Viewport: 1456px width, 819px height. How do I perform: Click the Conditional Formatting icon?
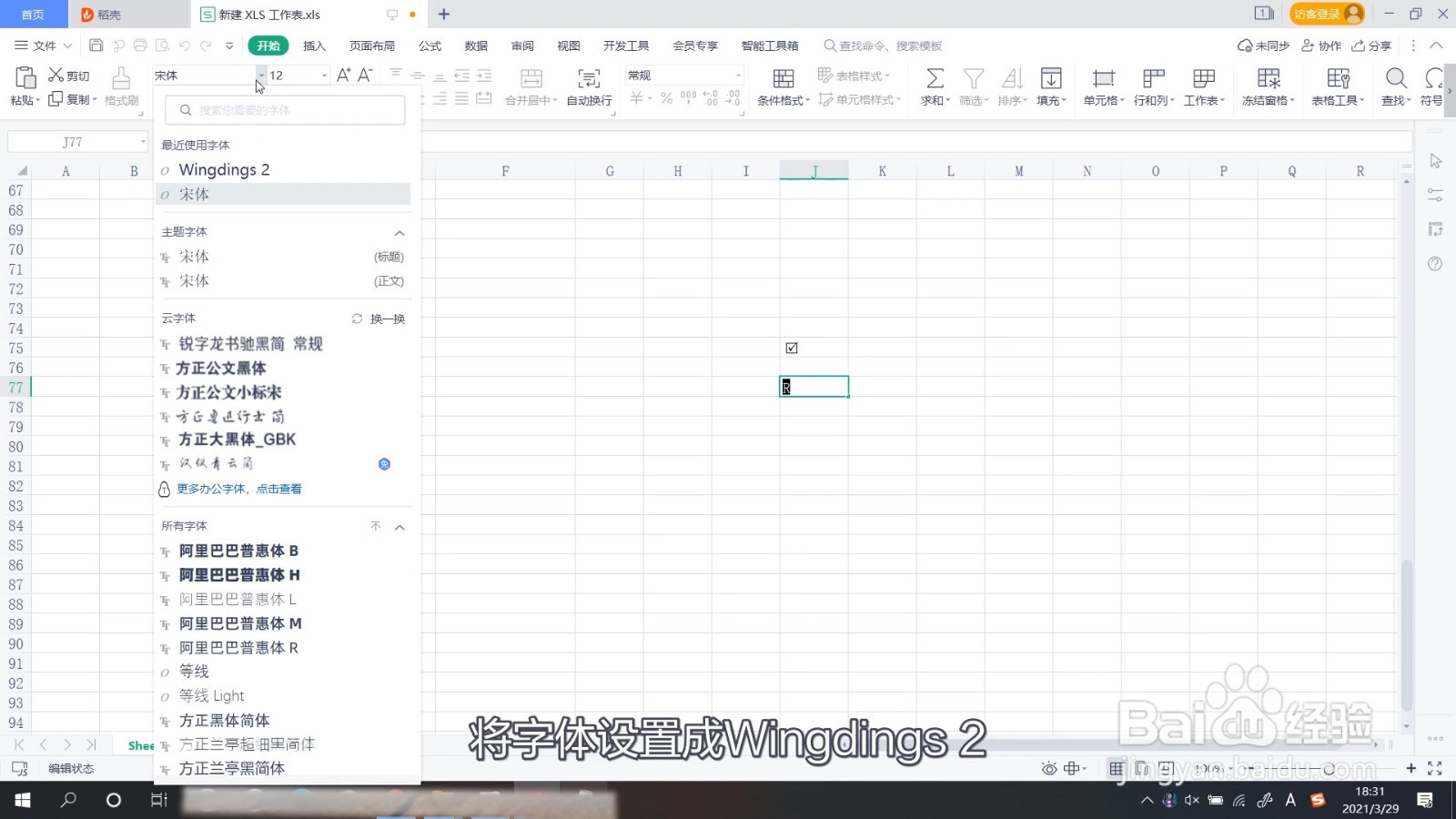coord(784,78)
